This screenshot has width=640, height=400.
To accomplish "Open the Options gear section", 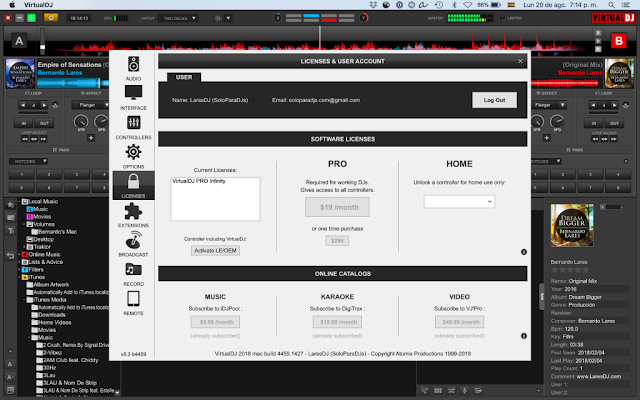I will pos(133,156).
